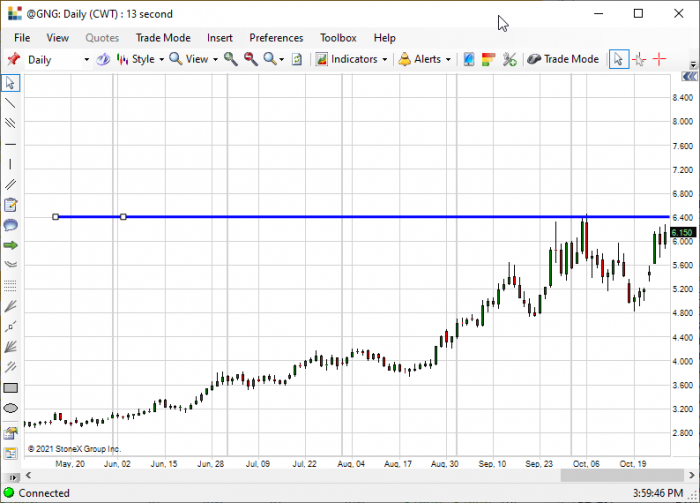Open the Toolbox menu
The height and width of the screenshot is (503, 700).
(x=338, y=38)
